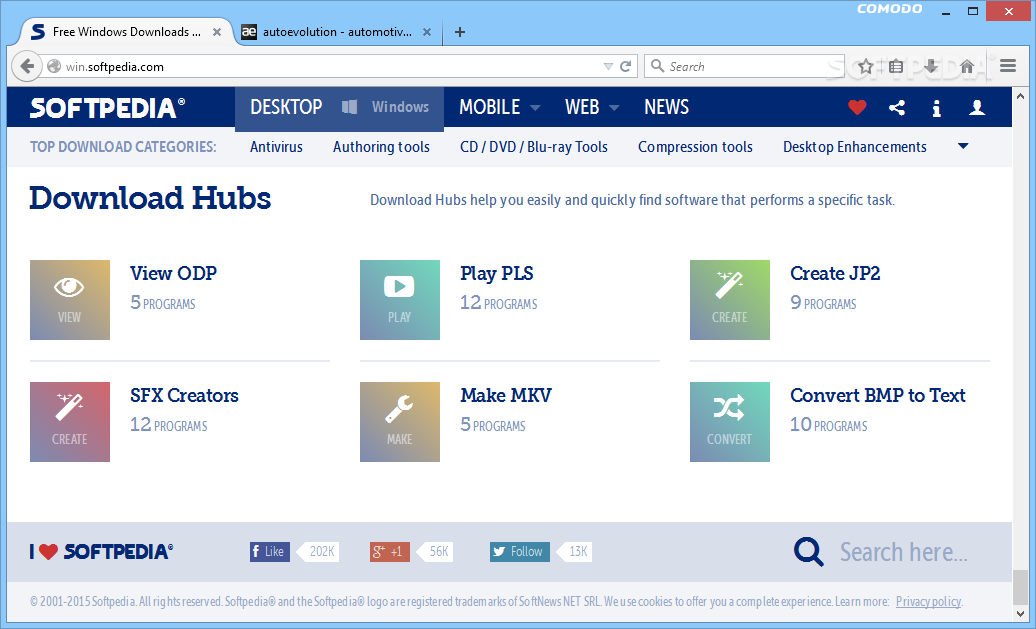Open the Make MKV hub link
Viewport: 1036px width, 629px height.
click(x=505, y=395)
